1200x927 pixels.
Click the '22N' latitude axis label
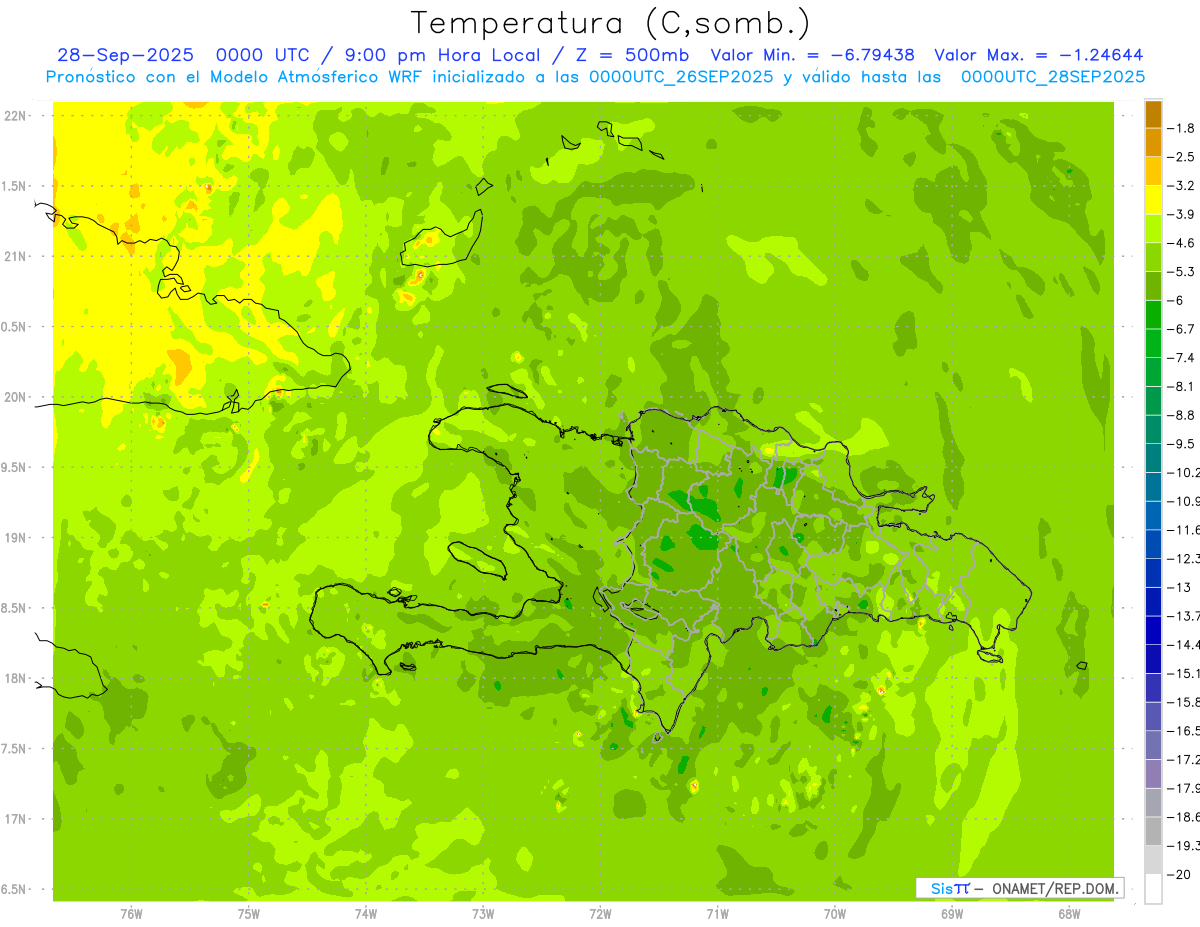16,115
